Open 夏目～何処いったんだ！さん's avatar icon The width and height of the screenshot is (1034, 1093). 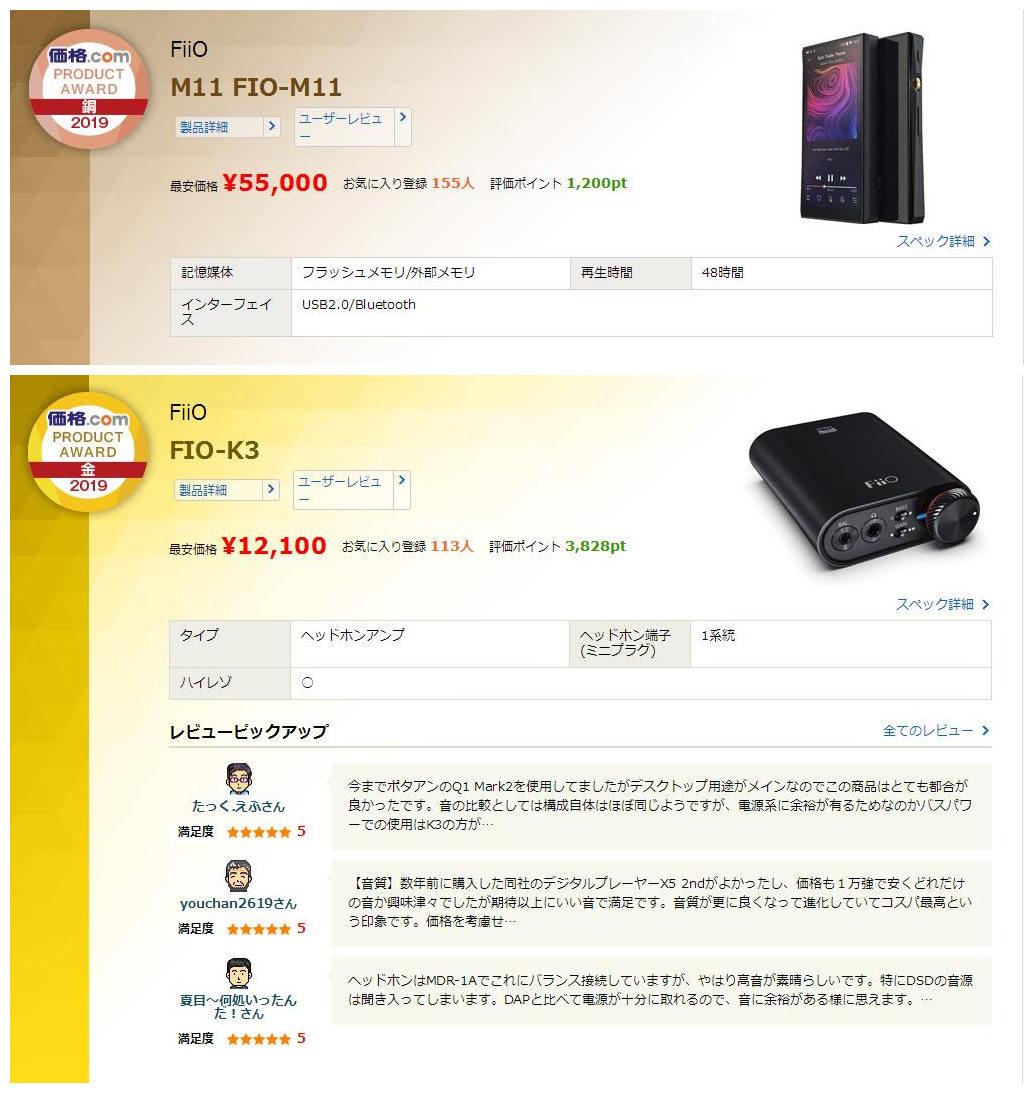coord(239,973)
